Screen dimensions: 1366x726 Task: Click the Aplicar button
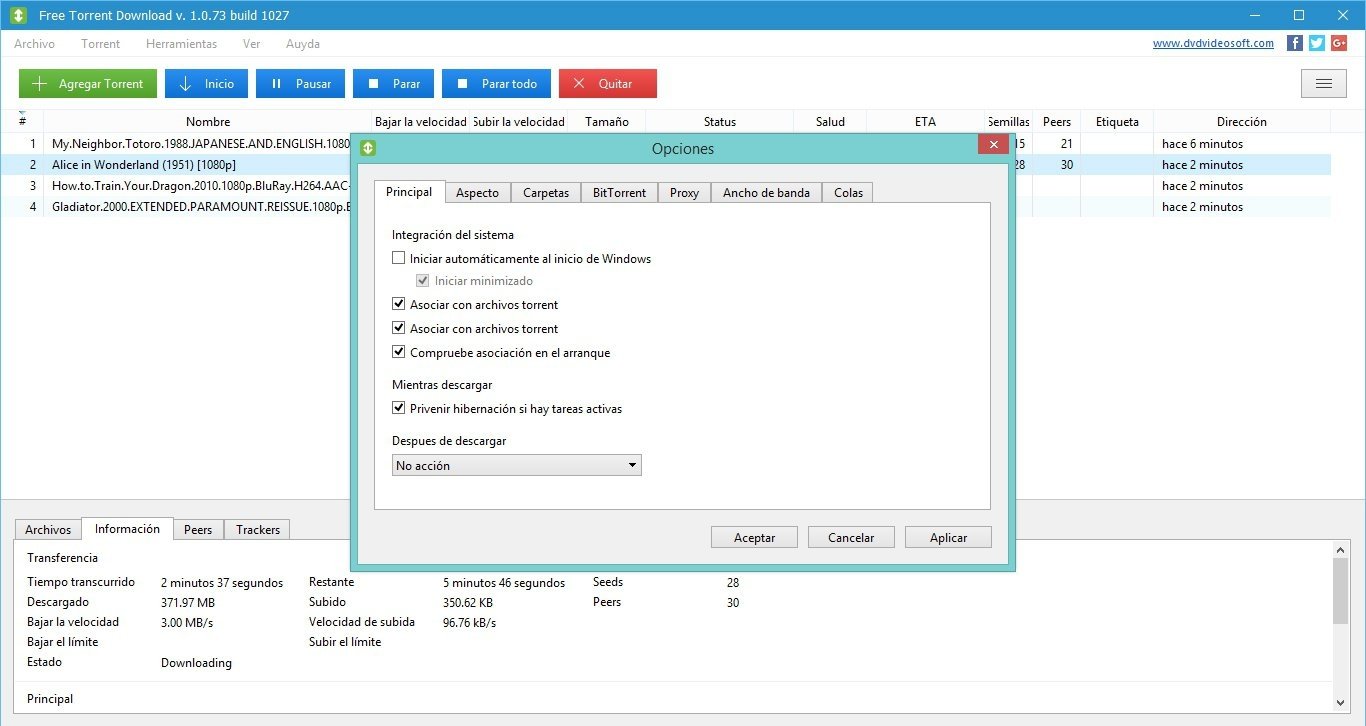point(948,538)
